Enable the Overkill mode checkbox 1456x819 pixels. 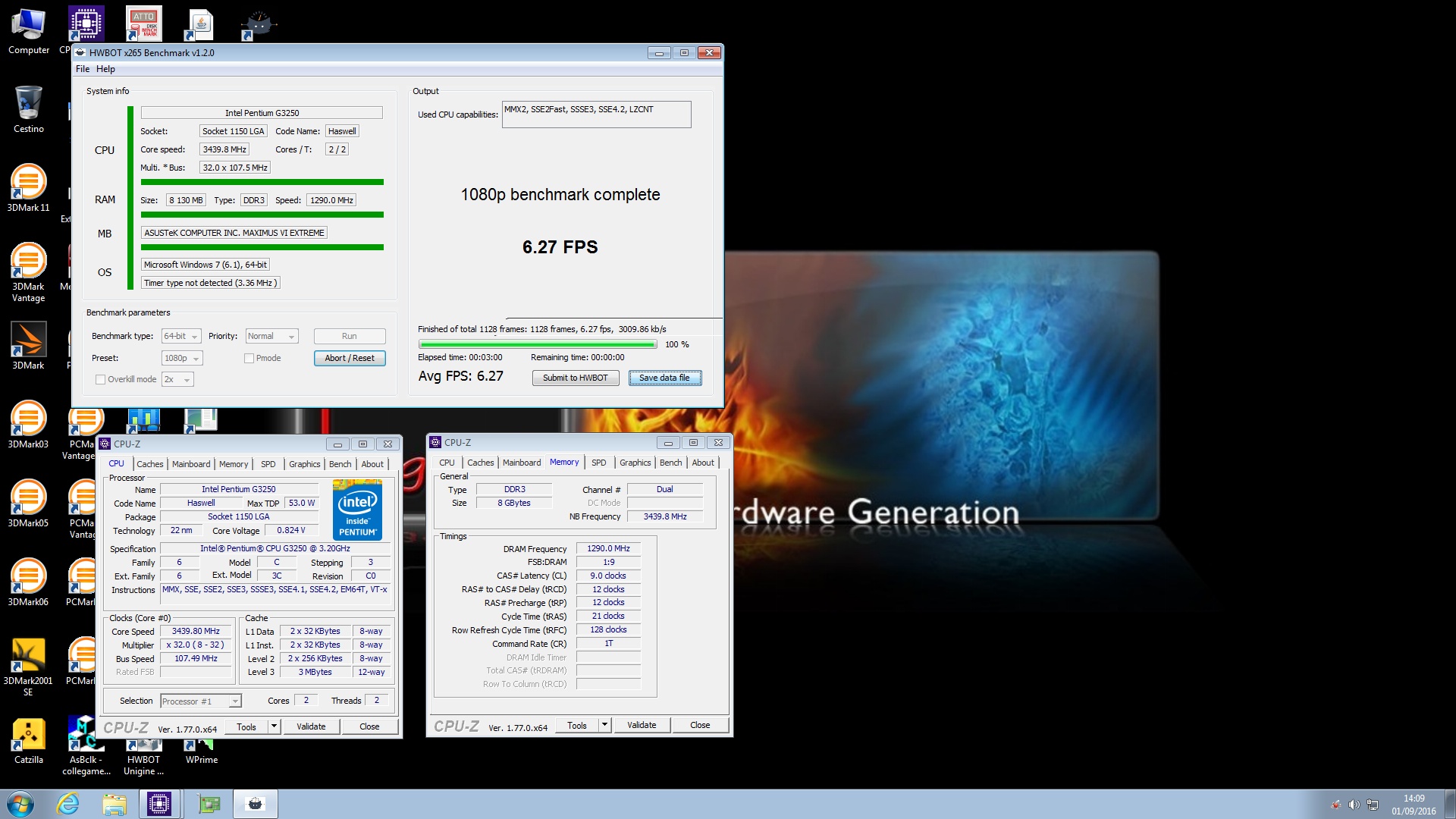click(x=100, y=379)
